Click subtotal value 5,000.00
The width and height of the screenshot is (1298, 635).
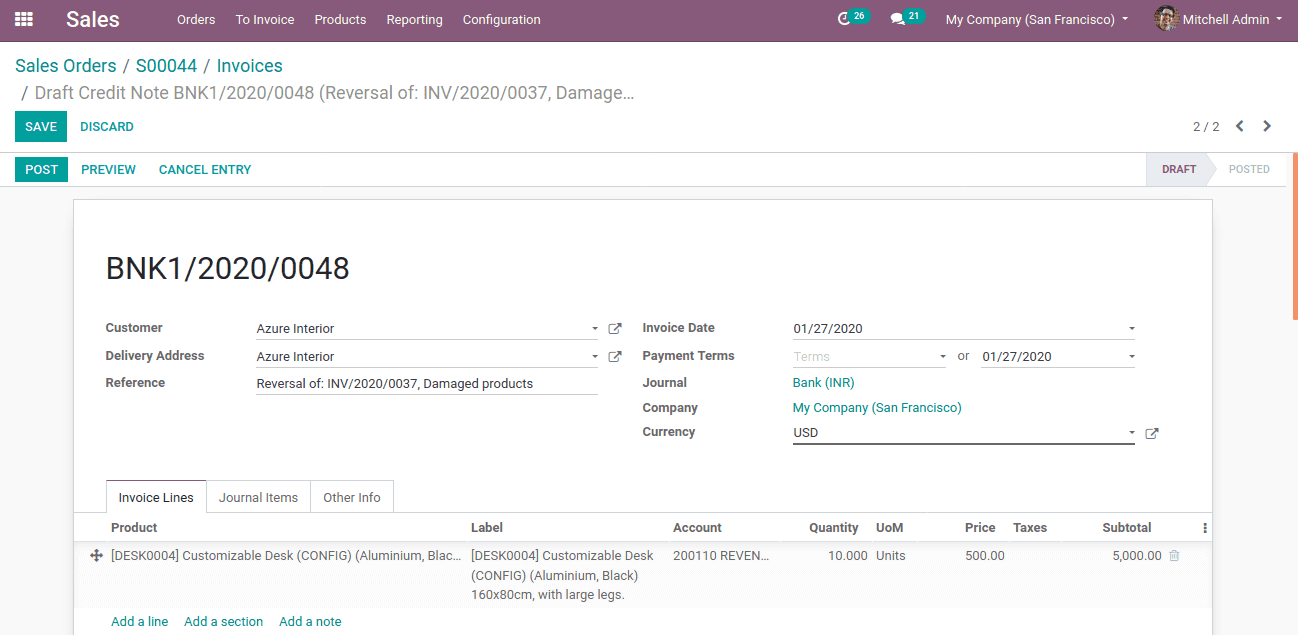[x=1137, y=556]
